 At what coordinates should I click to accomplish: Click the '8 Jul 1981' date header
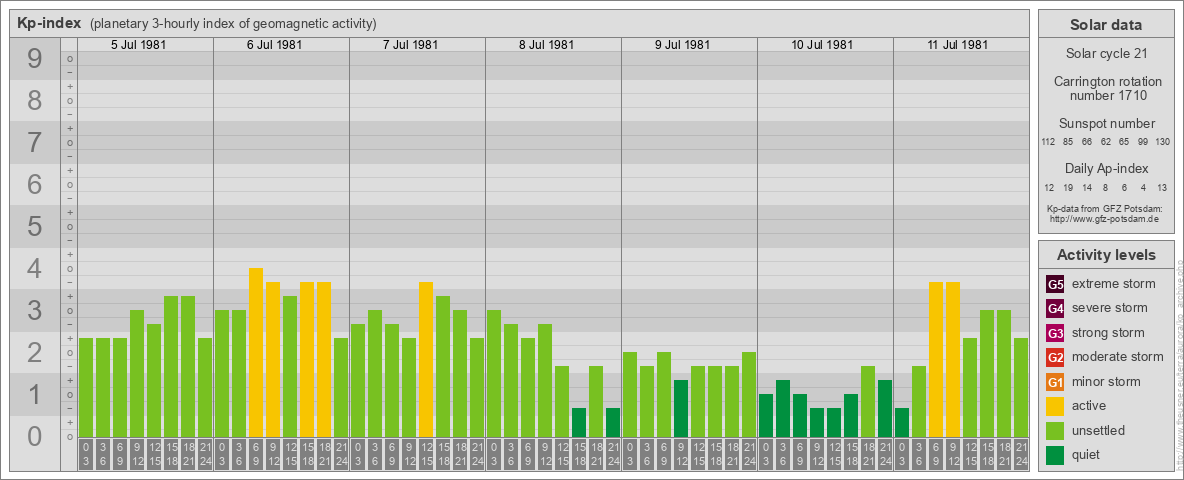click(x=546, y=45)
